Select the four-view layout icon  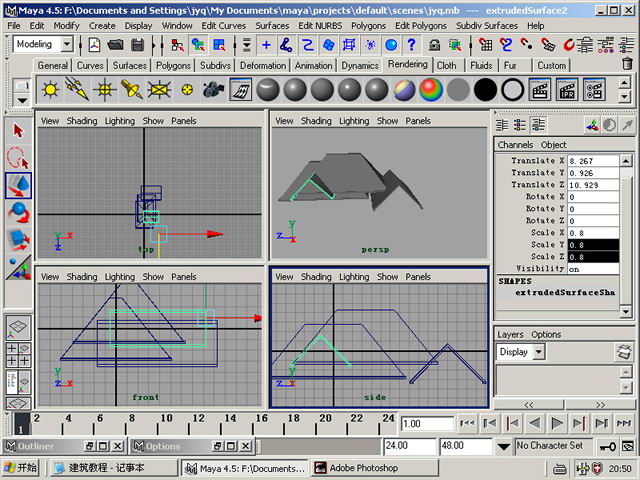18,355
